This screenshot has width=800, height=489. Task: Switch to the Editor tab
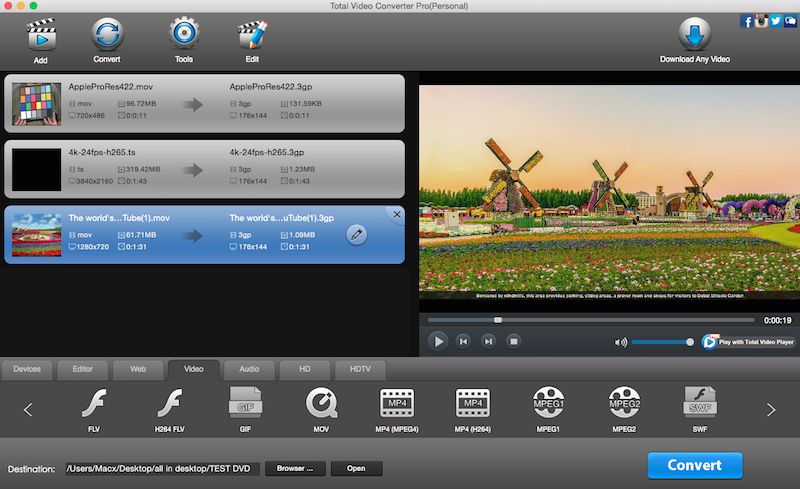point(83,370)
